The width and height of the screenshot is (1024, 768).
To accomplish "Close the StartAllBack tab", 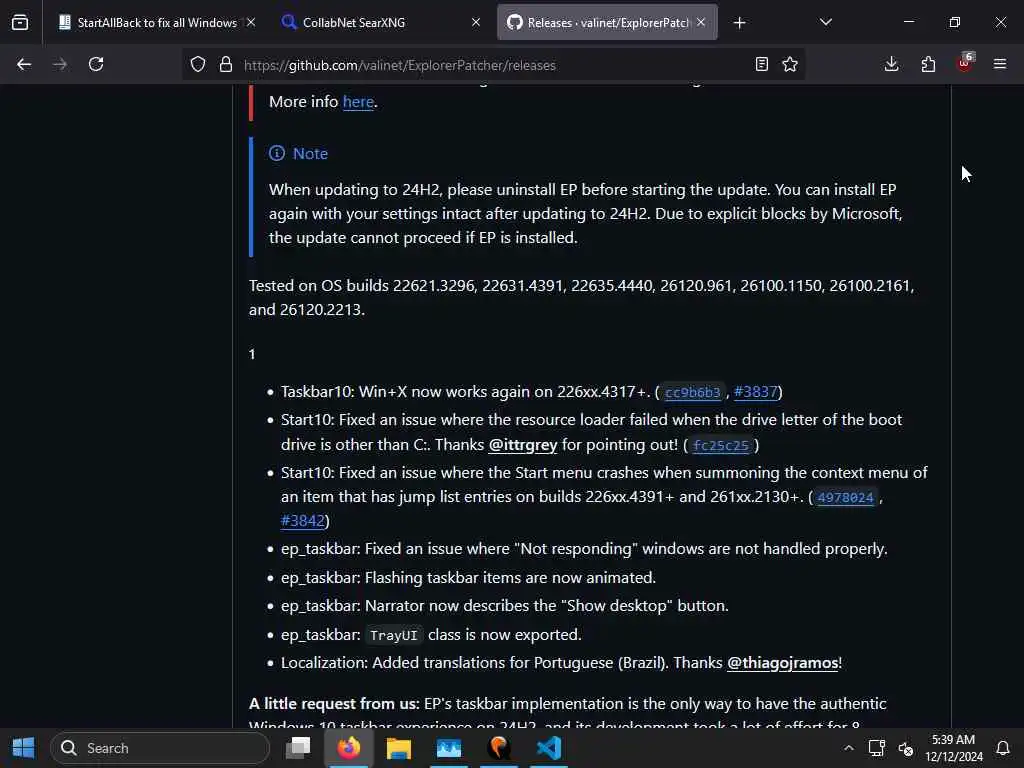I will point(251,22).
